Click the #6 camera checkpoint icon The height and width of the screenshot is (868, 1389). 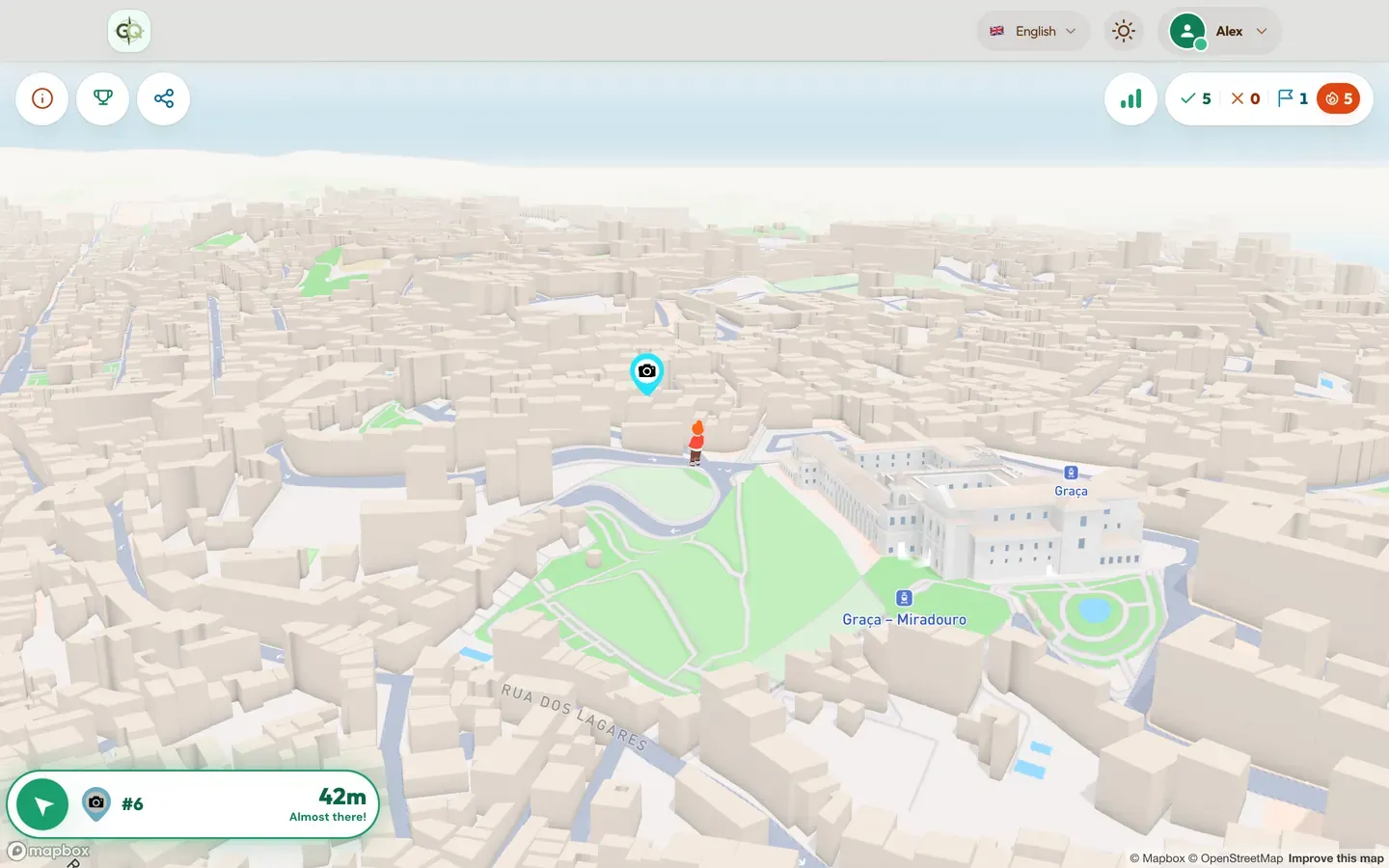click(96, 803)
